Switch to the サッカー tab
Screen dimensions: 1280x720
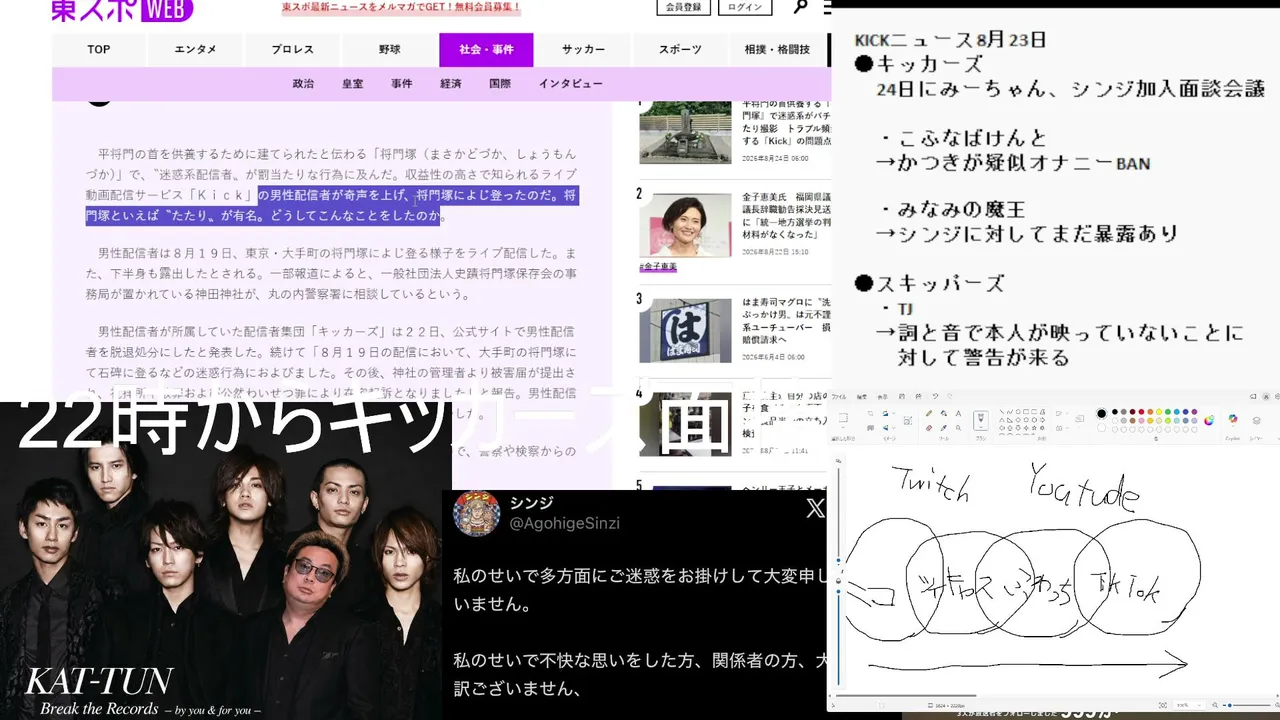[583, 50]
